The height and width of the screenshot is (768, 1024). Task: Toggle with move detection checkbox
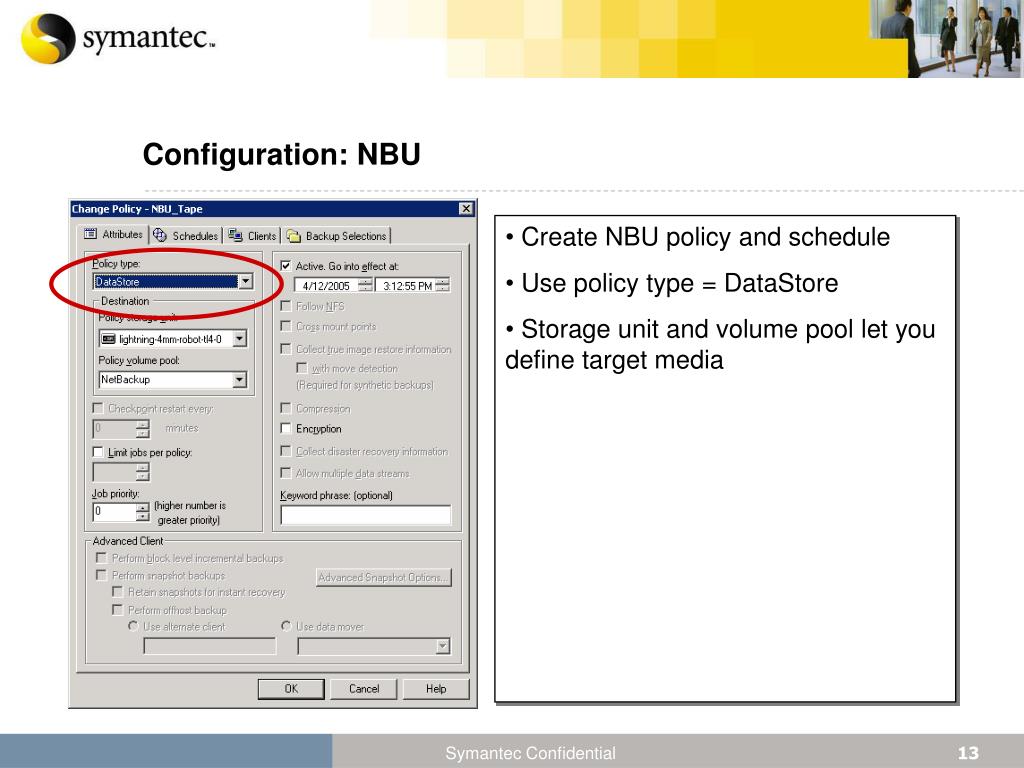302,368
